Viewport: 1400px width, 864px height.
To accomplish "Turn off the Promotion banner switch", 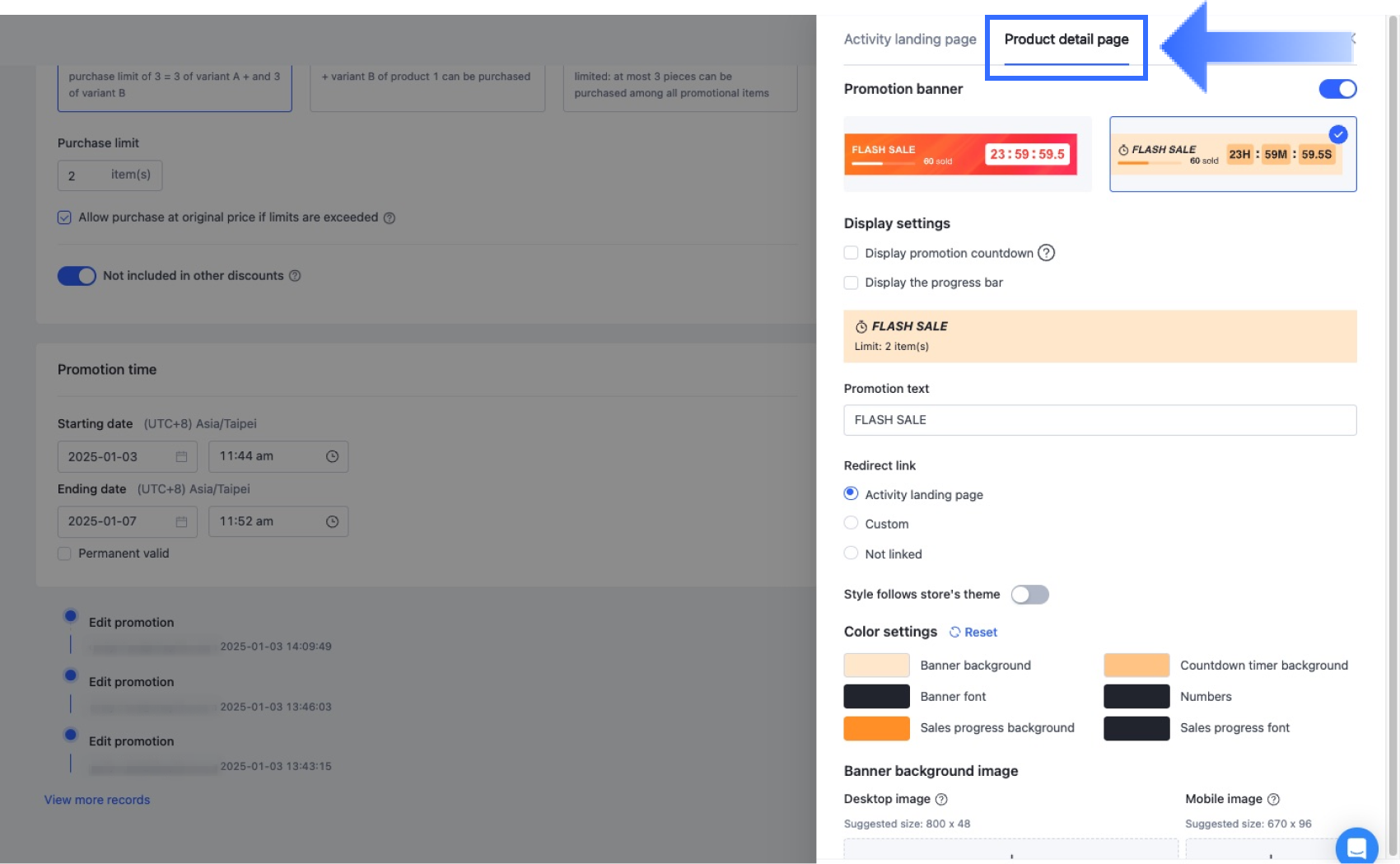I will click(x=1337, y=89).
